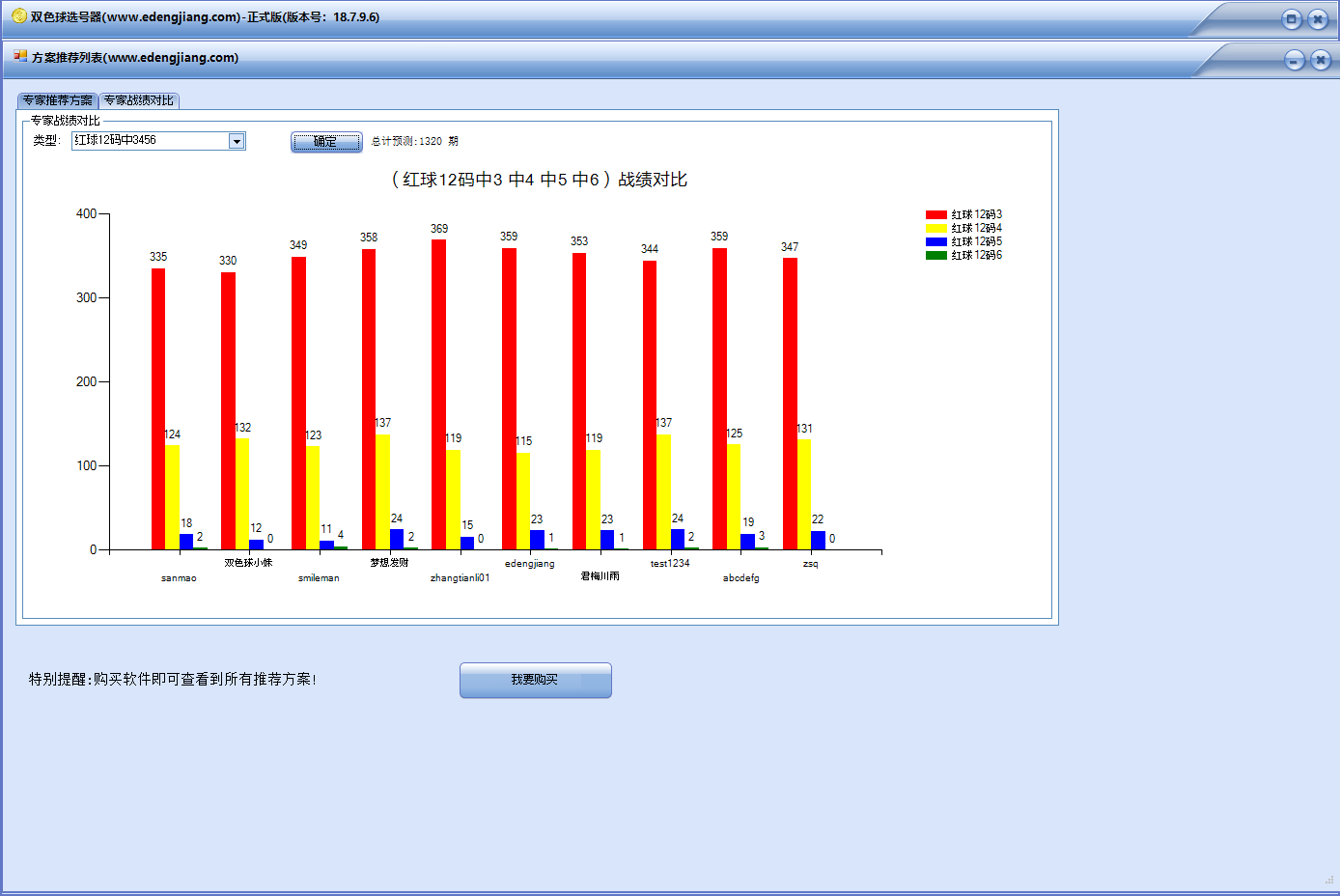Click zhangtianli01's red bar valued 369
This screenshot has width=1340, height=896.
coord(438,396)
